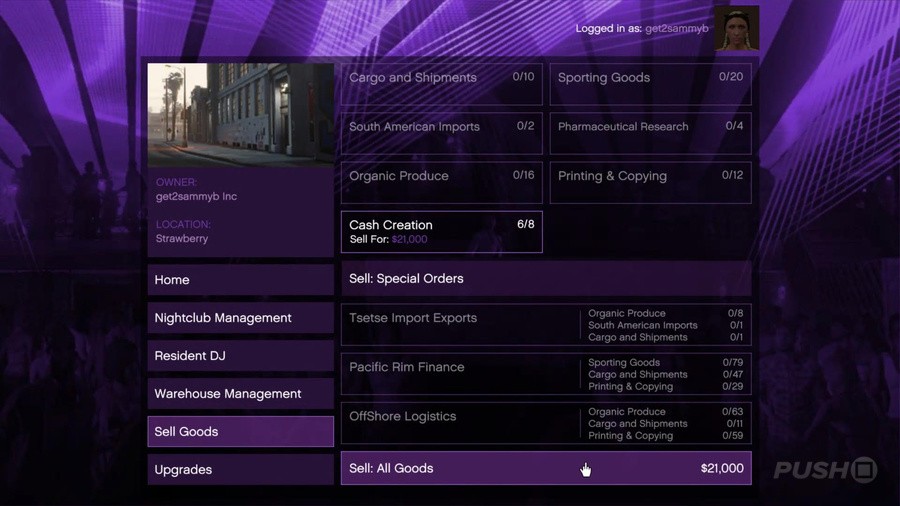Select Resident DJ menu entry
This screenshot has height=506, width=900.
[x=240, y=356]
